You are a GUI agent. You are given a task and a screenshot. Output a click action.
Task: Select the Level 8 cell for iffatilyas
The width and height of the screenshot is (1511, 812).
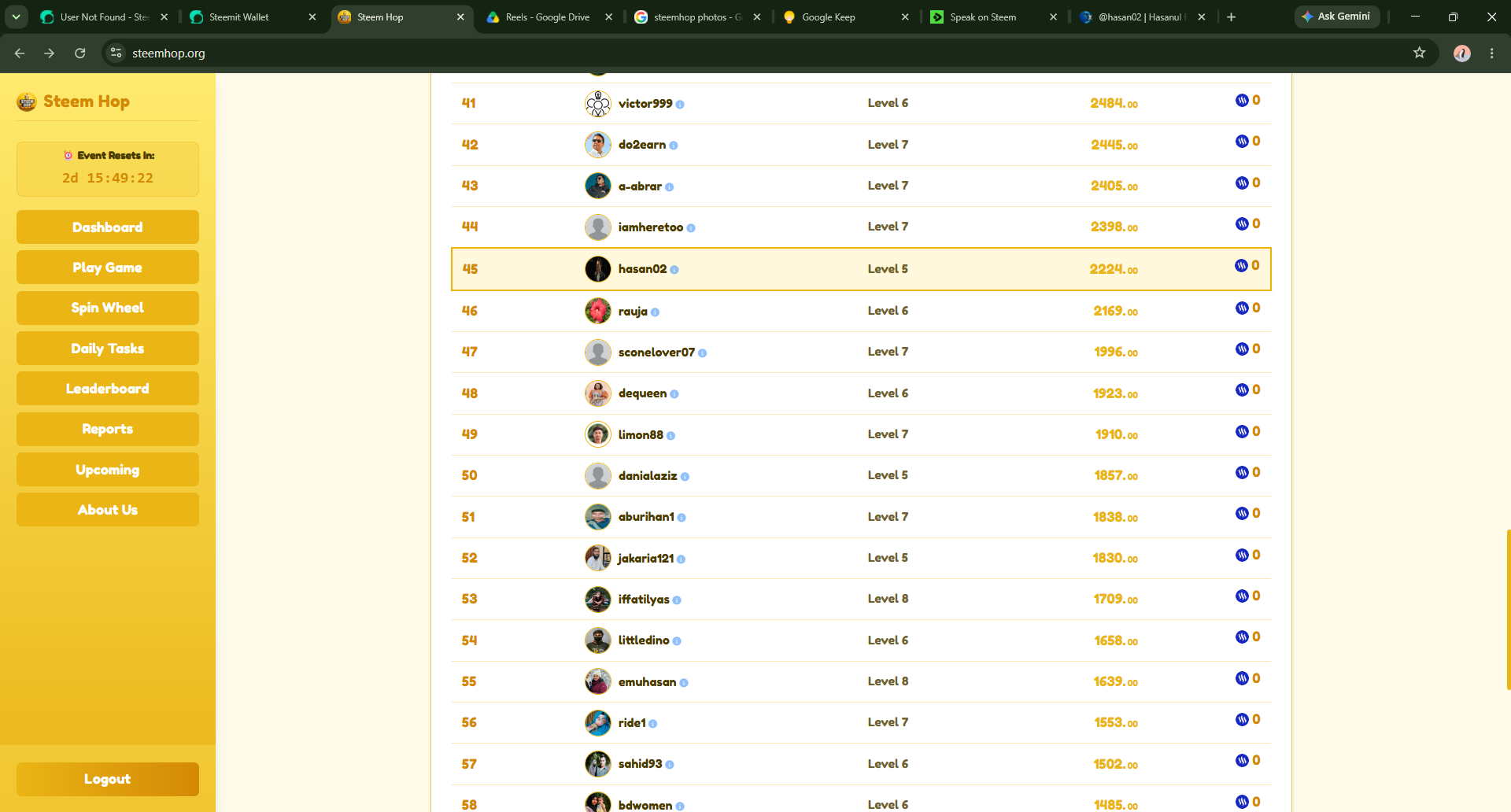[888, 599]
